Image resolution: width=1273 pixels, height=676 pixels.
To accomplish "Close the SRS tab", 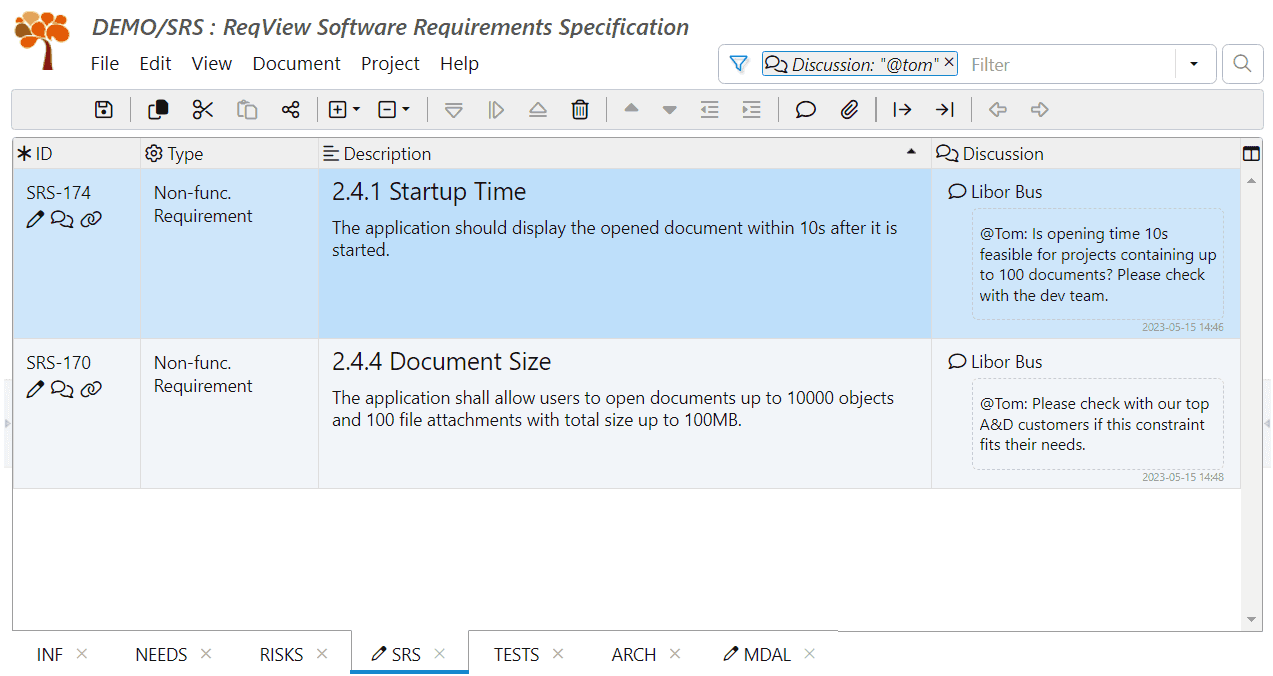I will click(439, 654).
